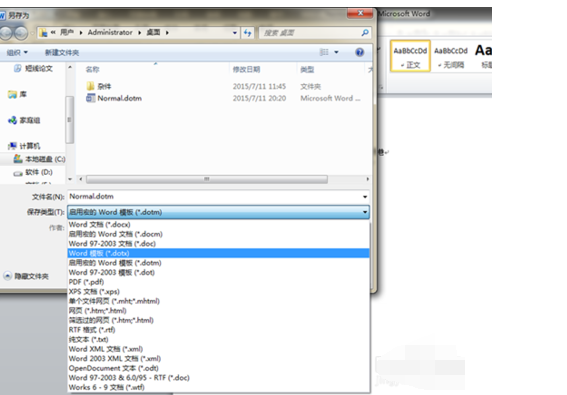
Task: Select 计算机 in navigation pane
Action: tap(24, 146)
